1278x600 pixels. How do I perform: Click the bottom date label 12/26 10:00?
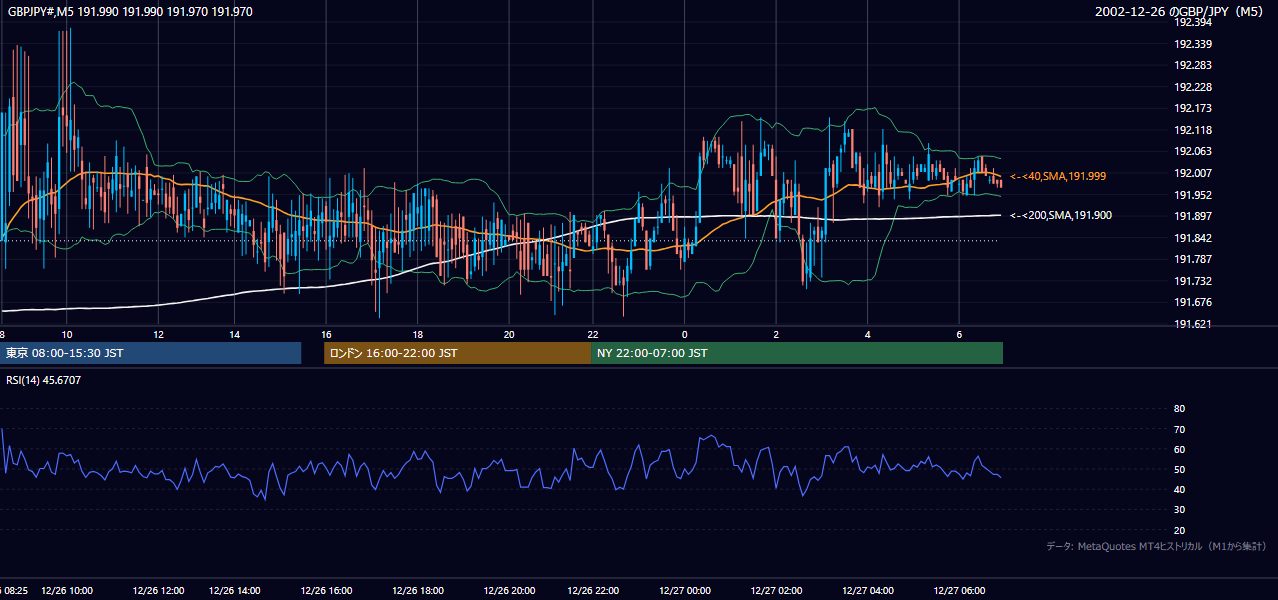67,591
